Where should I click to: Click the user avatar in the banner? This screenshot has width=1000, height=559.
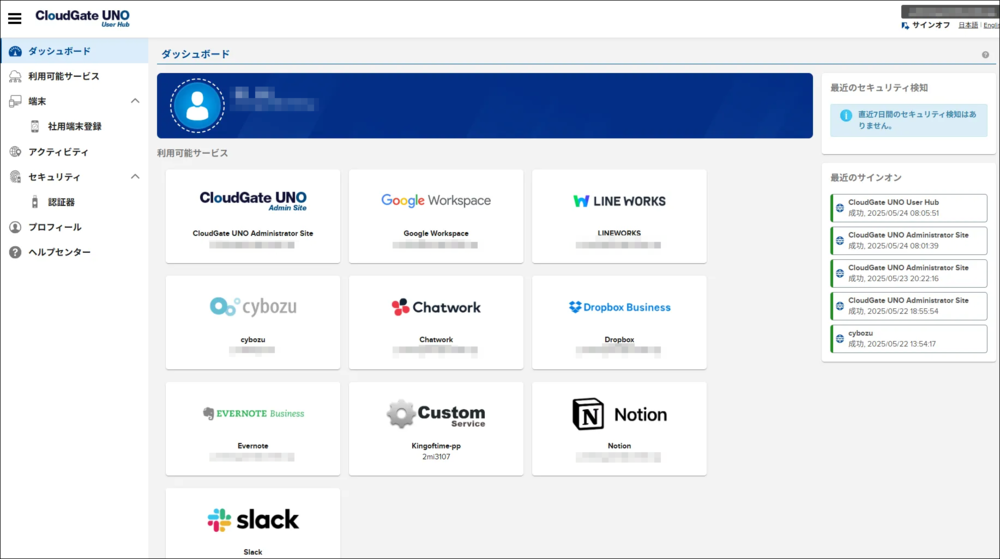coord(197,106)
